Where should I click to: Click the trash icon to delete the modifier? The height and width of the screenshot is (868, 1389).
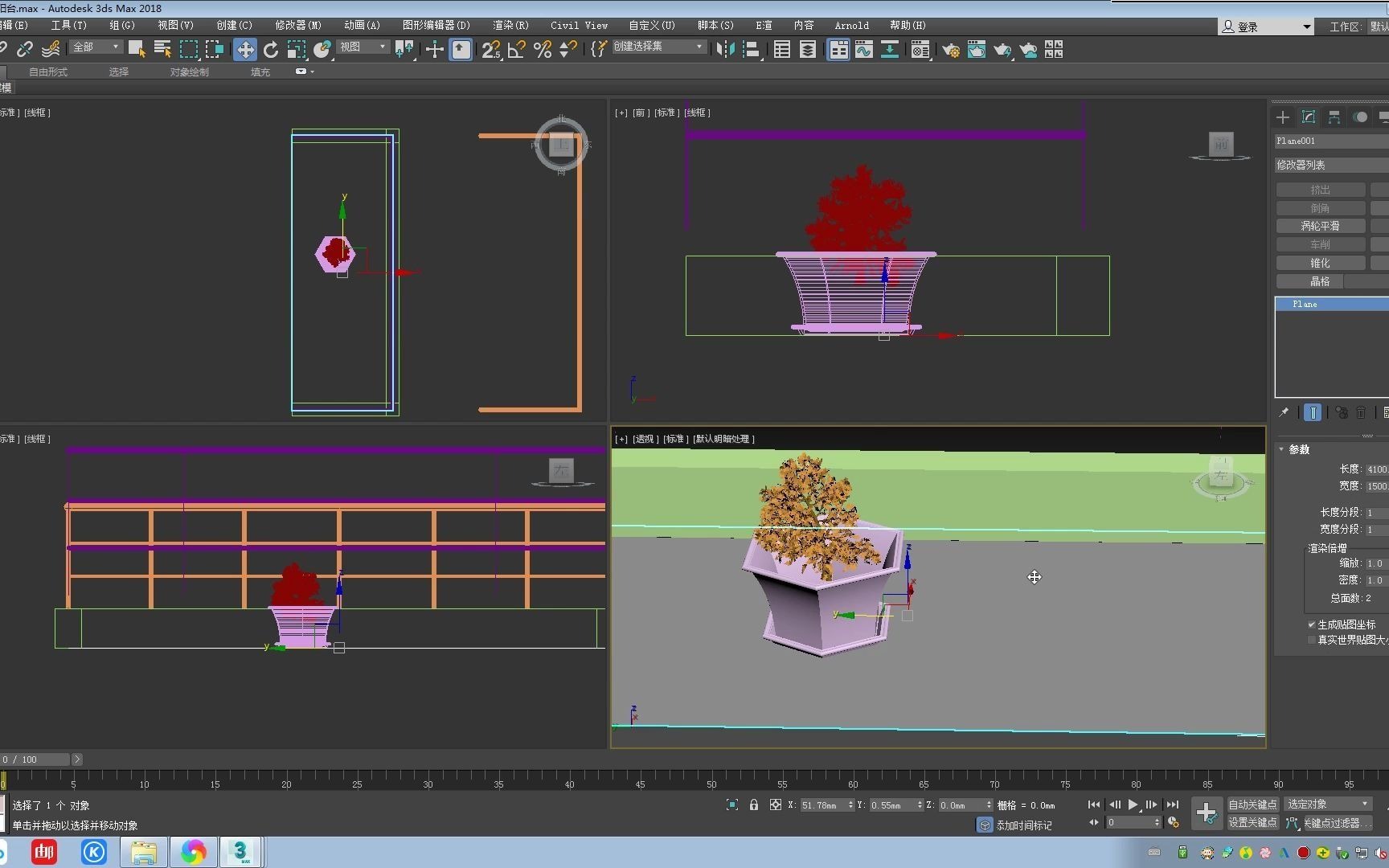pos(1361,413)
